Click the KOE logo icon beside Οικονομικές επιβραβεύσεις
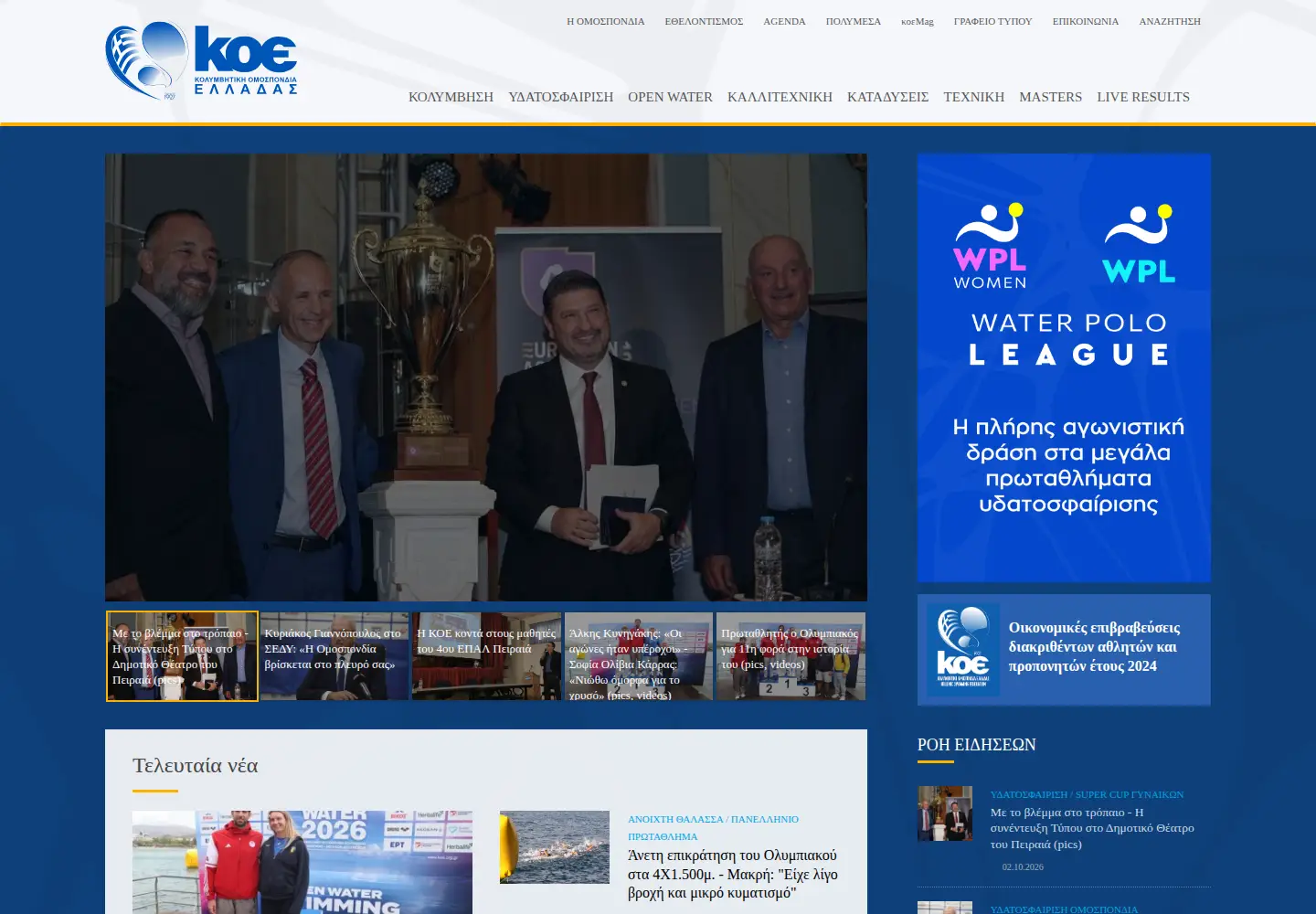Image resolution: width=1316 pixels, height=914 pixels. pyautogui.click(x=963, y=650)
